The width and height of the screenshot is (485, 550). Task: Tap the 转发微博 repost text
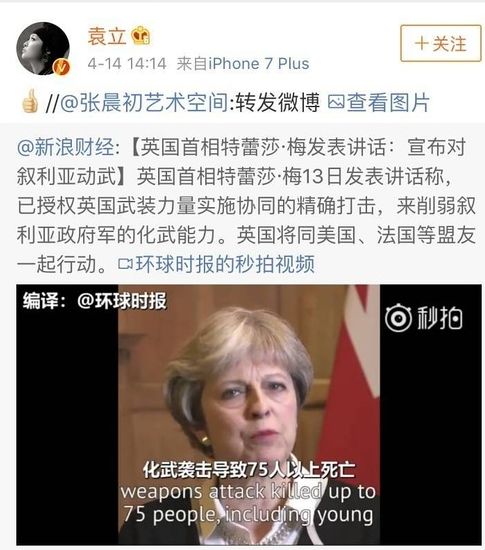[277, 103]
